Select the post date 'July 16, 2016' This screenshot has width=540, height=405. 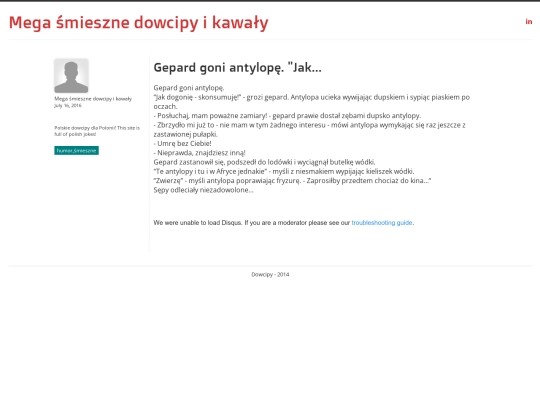(x=68, y=106)
